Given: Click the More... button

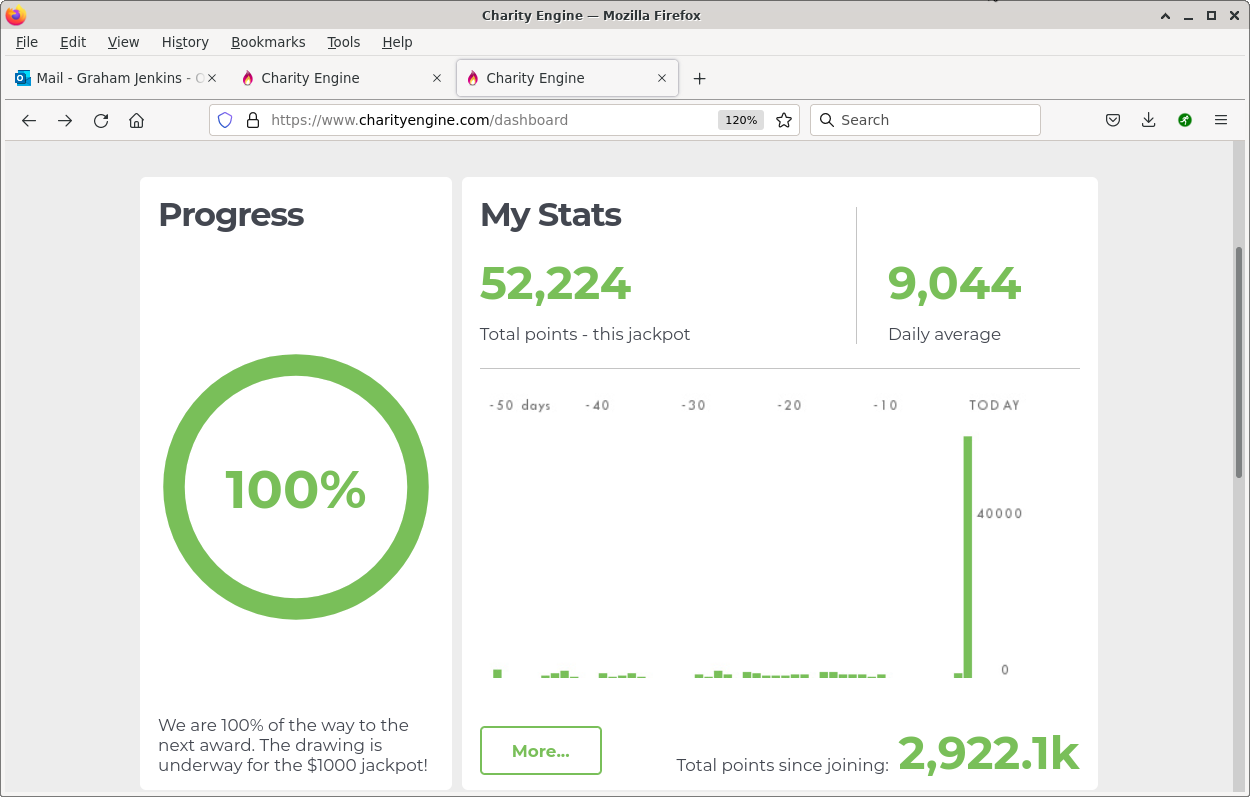Looking at the screenshot, I should (541, 751).
